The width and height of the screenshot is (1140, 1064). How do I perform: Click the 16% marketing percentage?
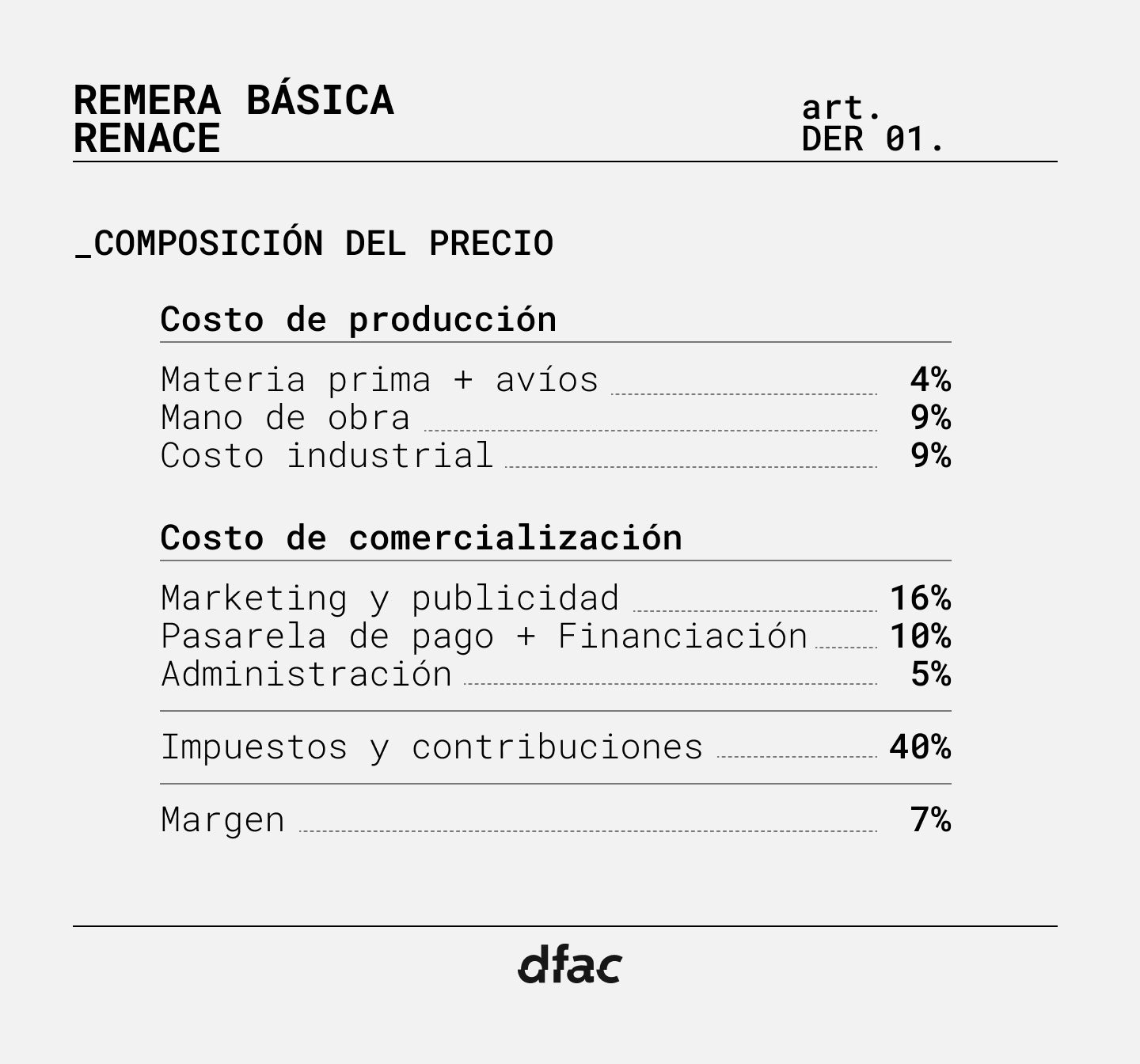pyautogui.click(x=920, y=598)
